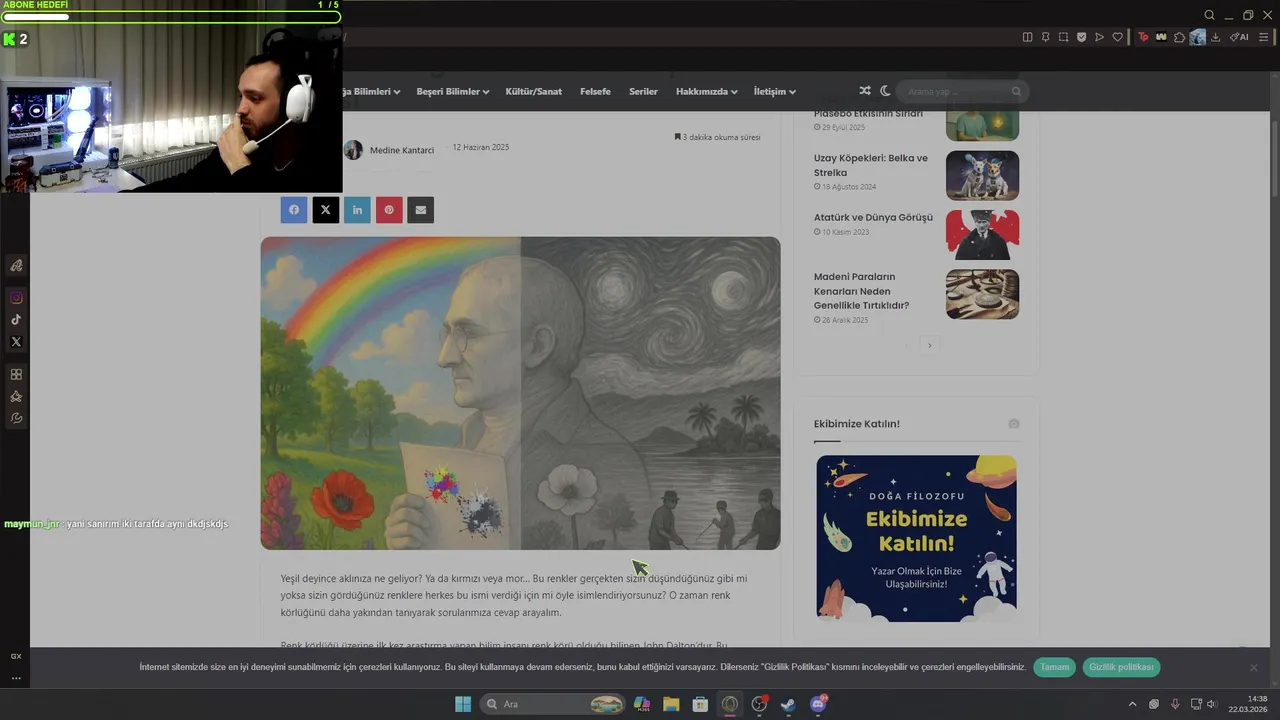Screen dimensions: 1280x720
Task: Click the snapshot capture icon in the address bar
Action: [1063, 37]
